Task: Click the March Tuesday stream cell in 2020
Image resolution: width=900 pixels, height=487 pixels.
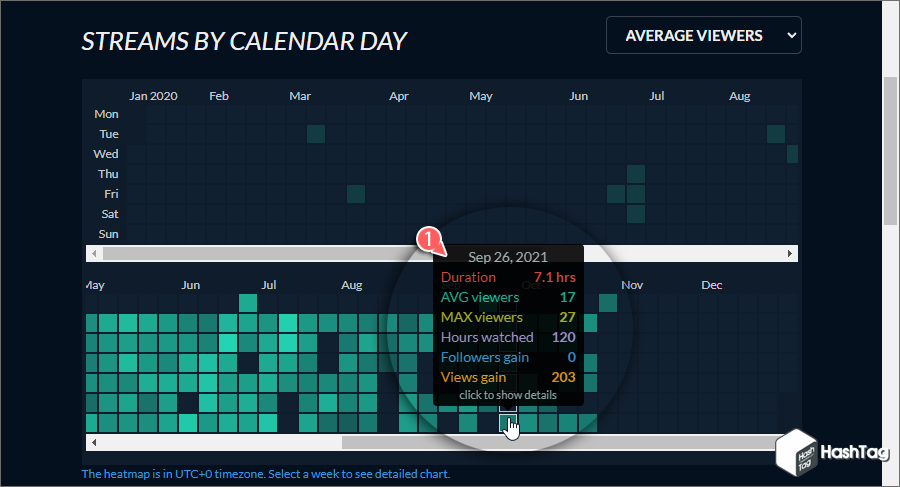Action: click(x=316, y=134)
